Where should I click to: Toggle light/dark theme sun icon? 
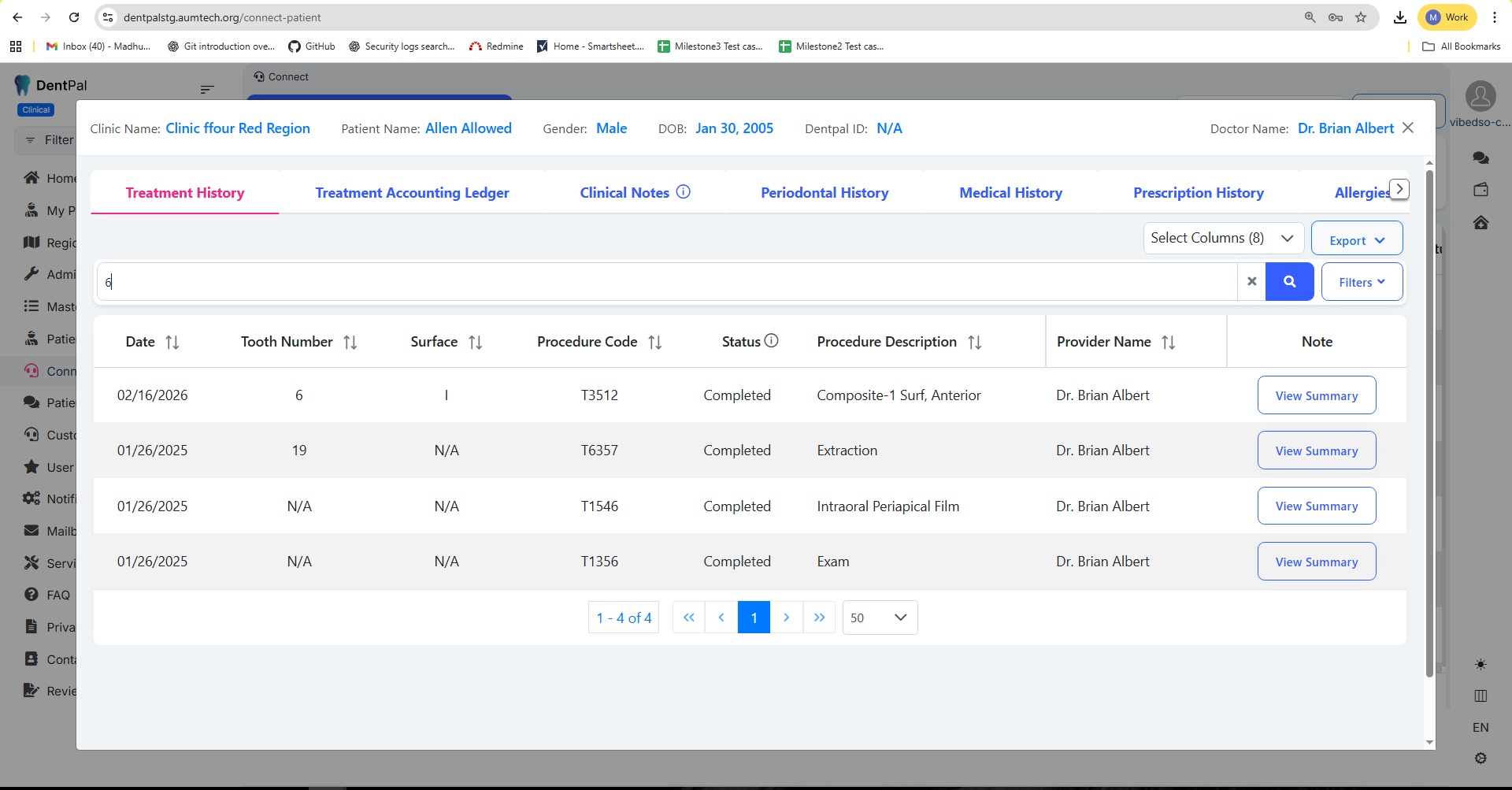pyautogui.click(x=1480, y=665)
